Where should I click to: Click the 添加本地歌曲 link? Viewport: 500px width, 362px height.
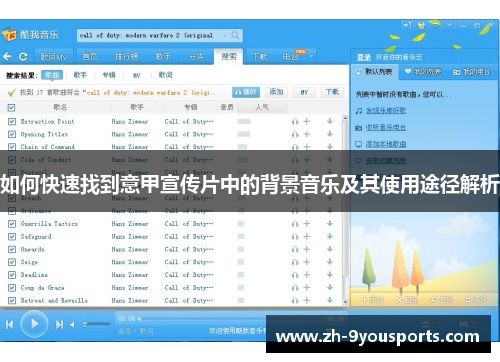point(386,144)
